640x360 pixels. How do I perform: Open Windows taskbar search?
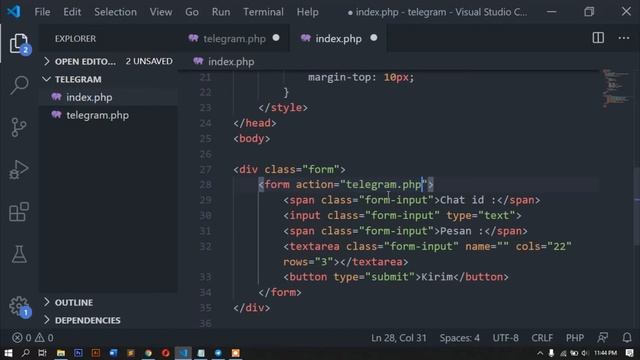click(x=25, y=353)
